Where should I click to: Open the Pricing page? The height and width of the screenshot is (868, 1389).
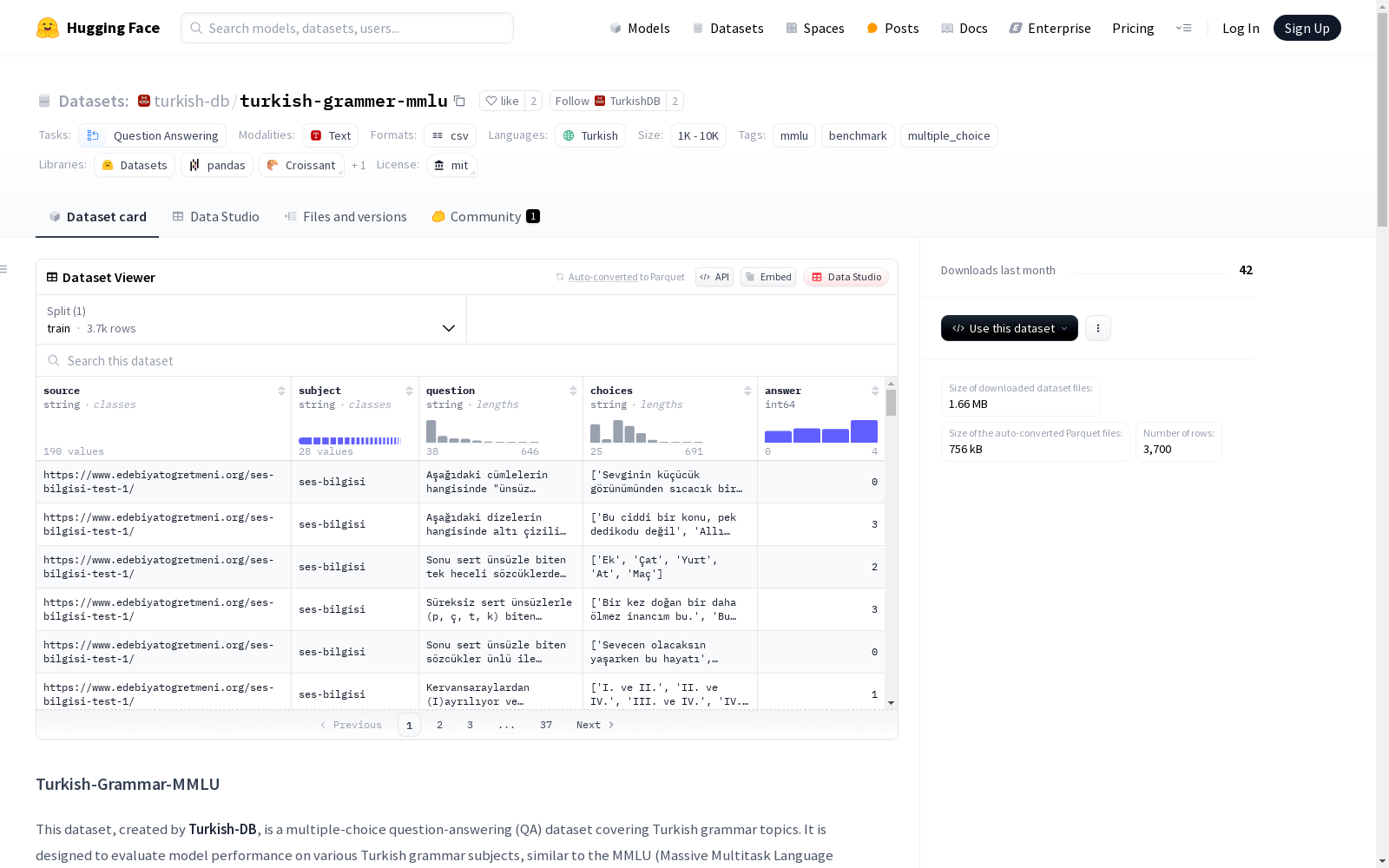(x=1133, y=28)
